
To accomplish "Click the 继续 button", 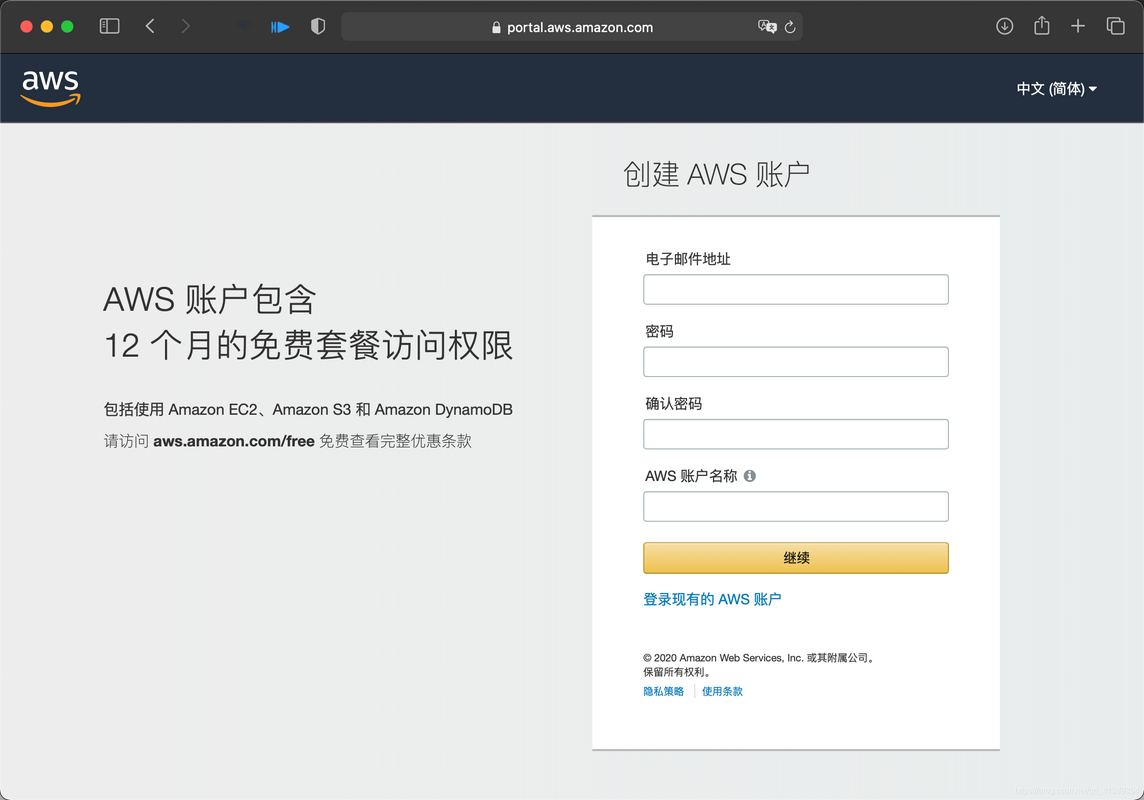I will (x=796, y=558).
